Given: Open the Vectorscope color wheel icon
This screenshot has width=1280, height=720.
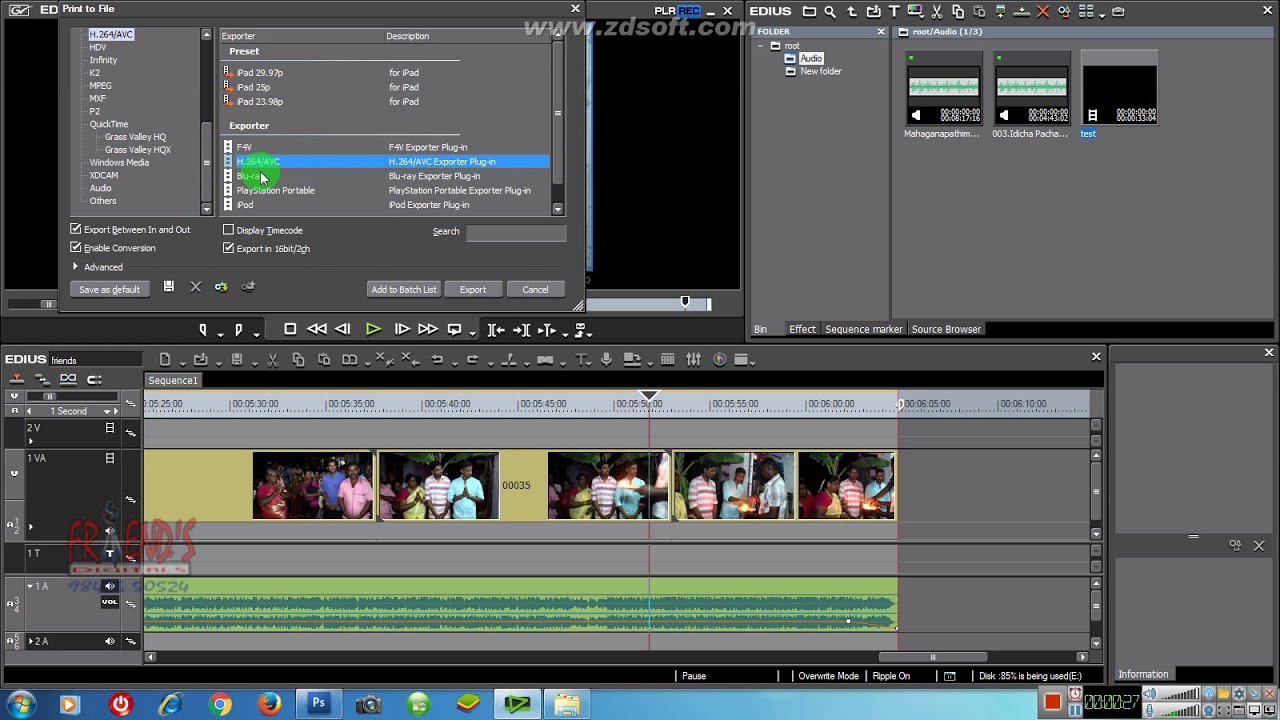Looking at the screenshot, I should pyautogui.click(x=720, y=360).
